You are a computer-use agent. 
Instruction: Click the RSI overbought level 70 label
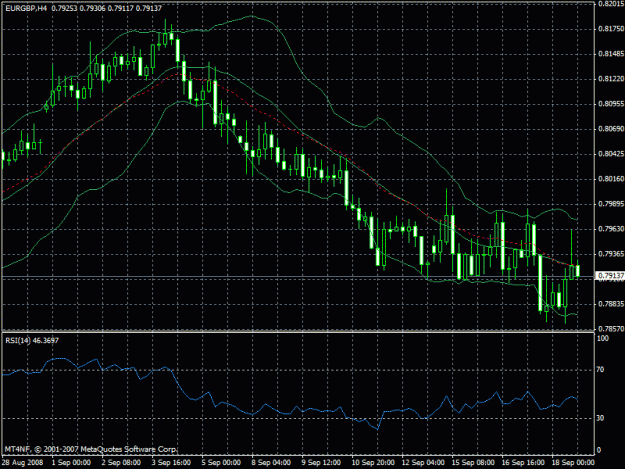pyautogui.click(x=601, y=370)
